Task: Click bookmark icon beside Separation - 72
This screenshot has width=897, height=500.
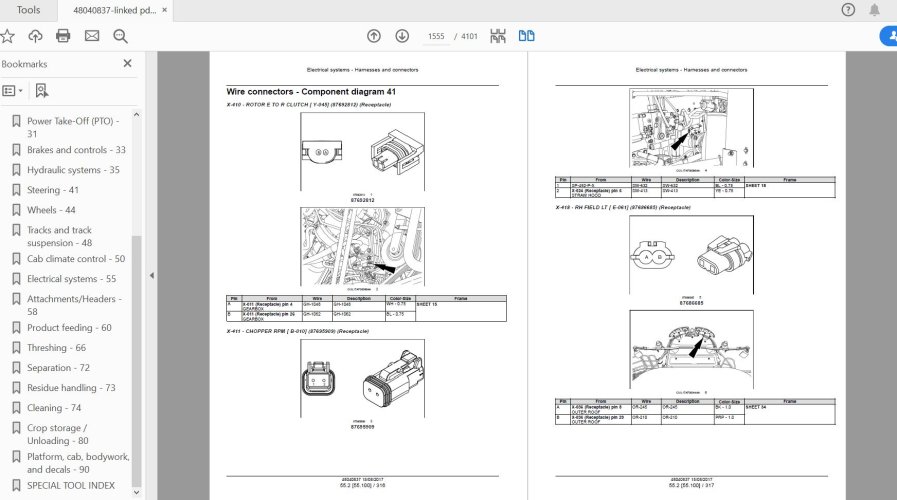Action: (16, 368)
